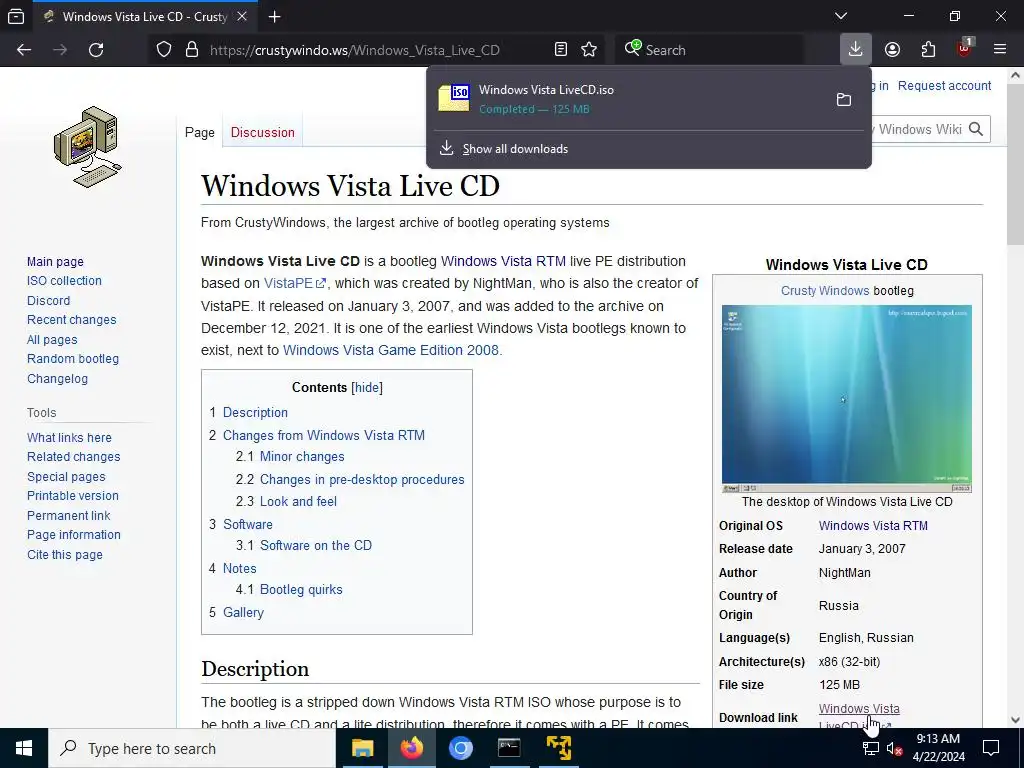Jump to 1 Description section
The height and width of the screenshot is (768, 1024).
(248, 413)
